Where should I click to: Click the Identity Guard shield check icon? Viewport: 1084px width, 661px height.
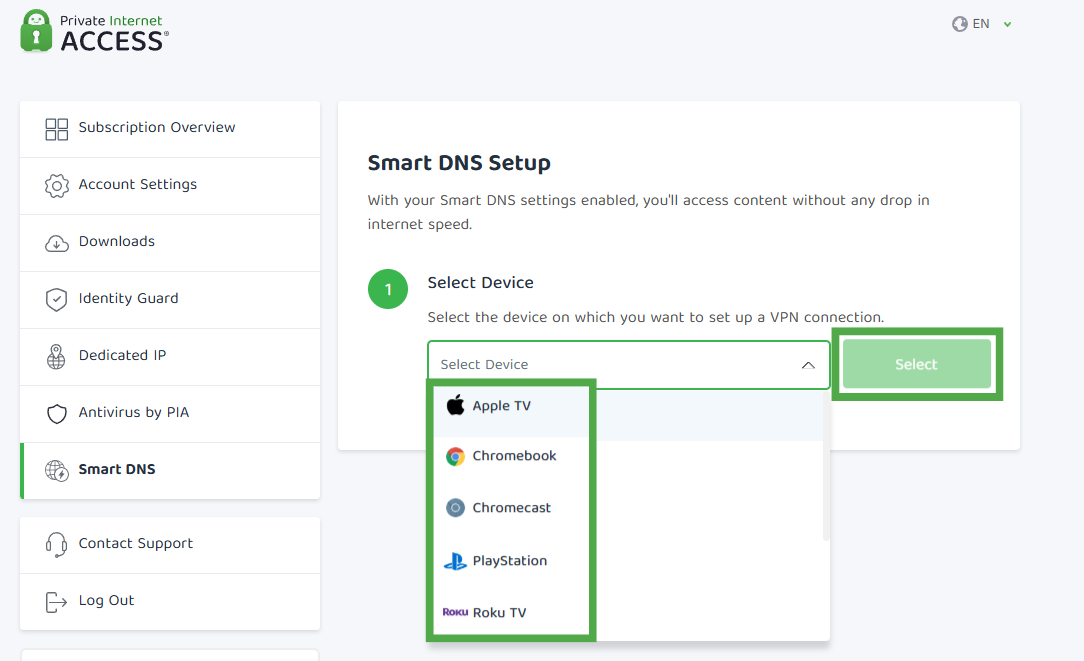pyautogui.click(x=57, y=299)
